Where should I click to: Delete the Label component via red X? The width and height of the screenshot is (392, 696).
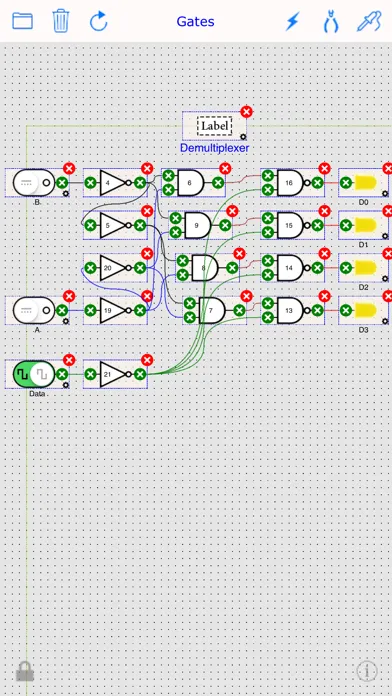point(247,111)
